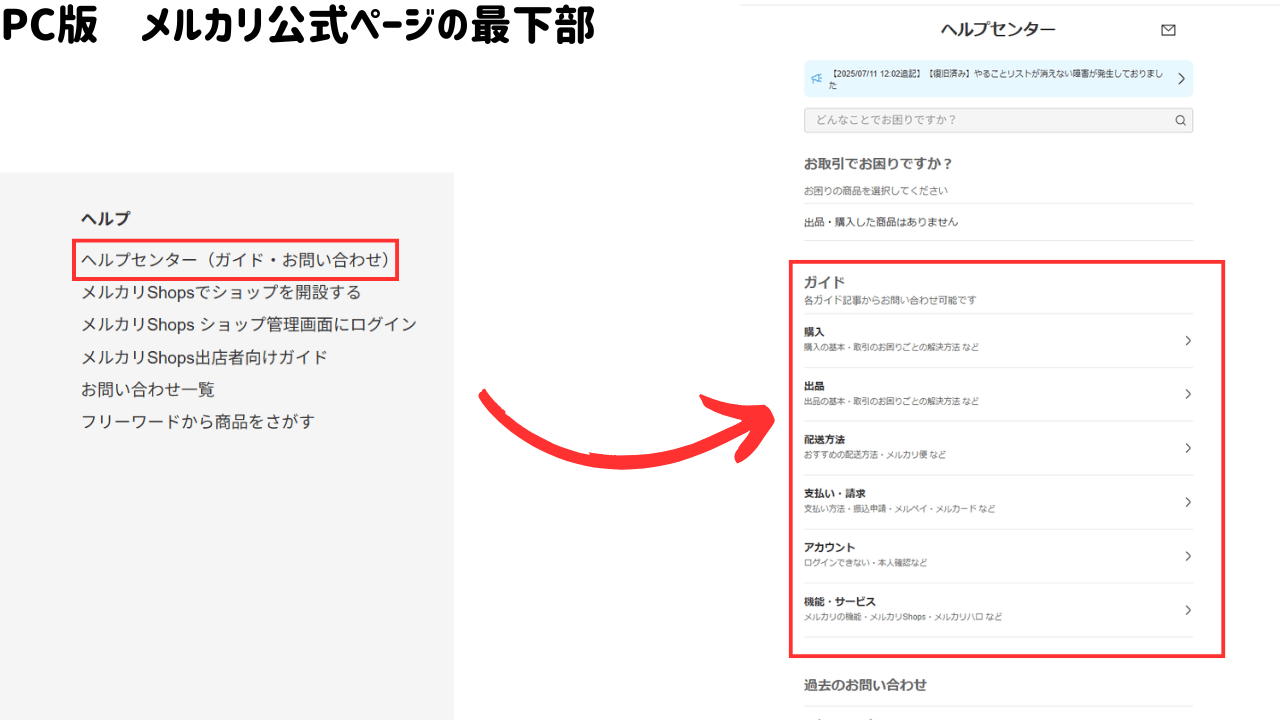Expand the 出品 guide row chevron
Viewport: 1280px width, 720px height.
[x=1188, y=394]
